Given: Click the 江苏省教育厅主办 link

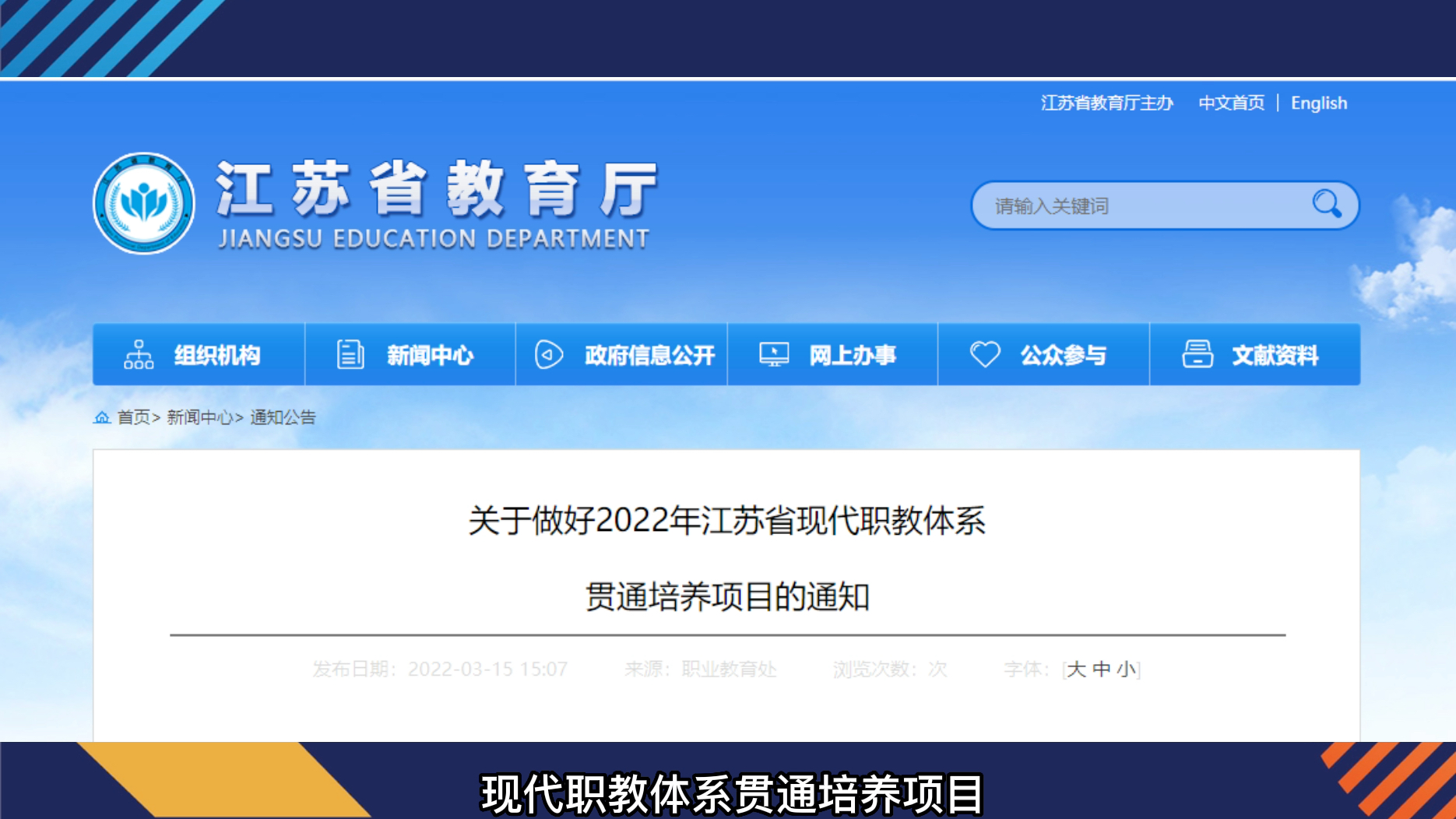Looking at the screenshot, I should click(x=1108, y=103).
